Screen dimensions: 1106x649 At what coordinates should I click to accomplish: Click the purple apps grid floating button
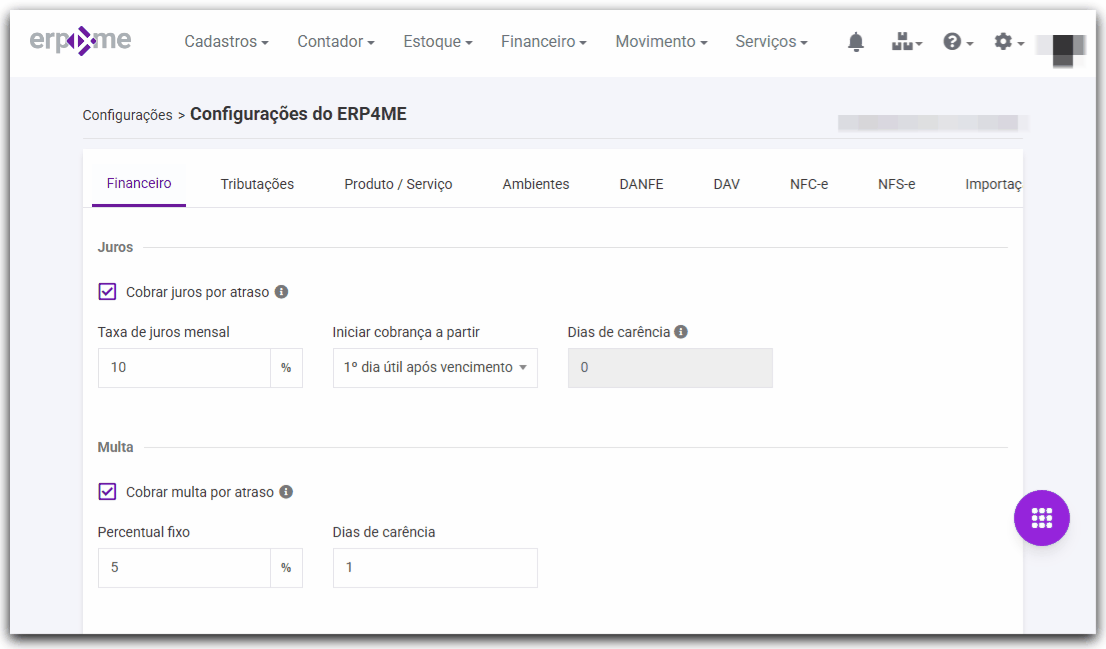pyautogui.click(x=1042, y=518)
